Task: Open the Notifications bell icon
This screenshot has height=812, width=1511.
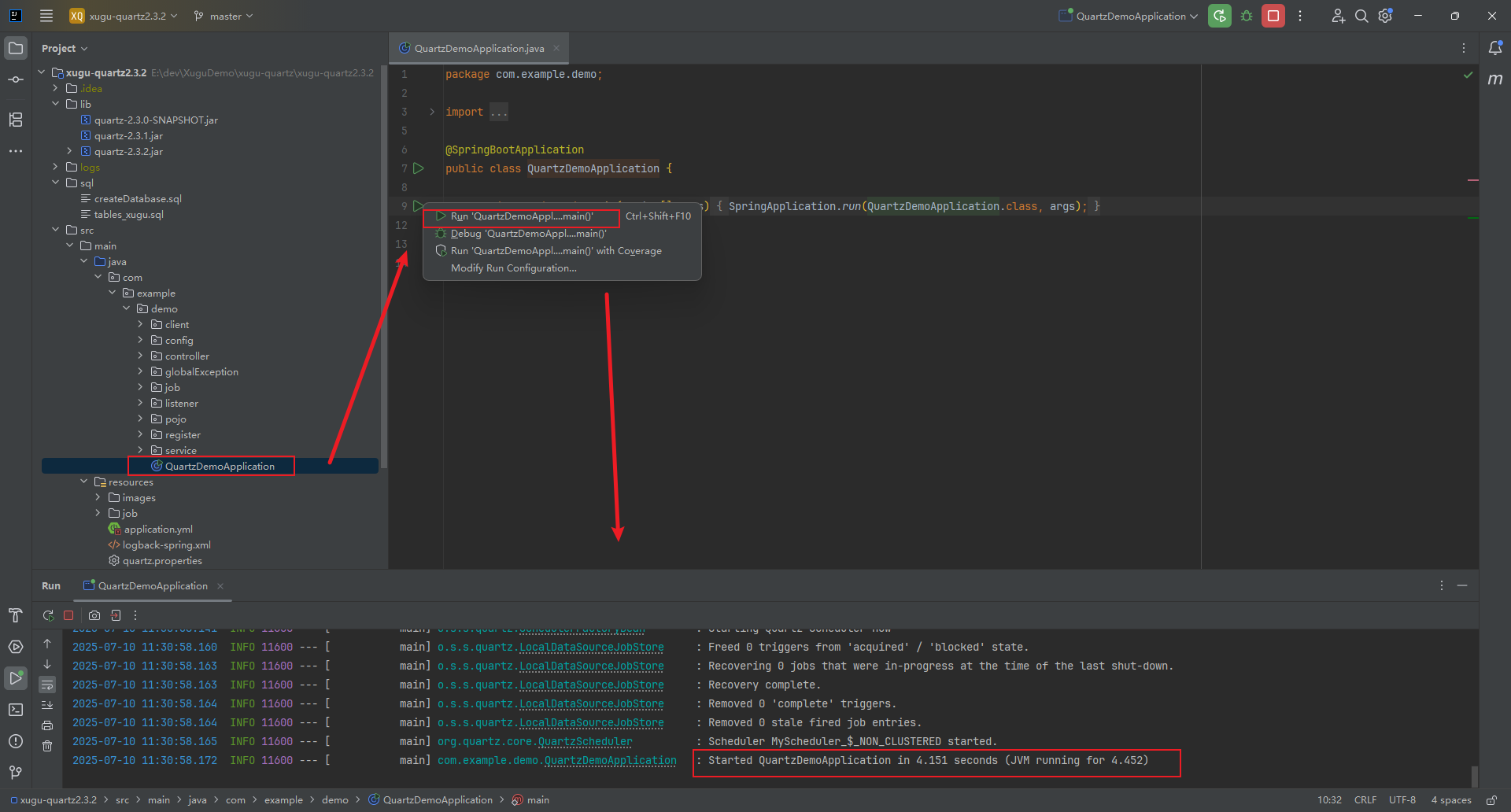Action: tap(1494, 48)
